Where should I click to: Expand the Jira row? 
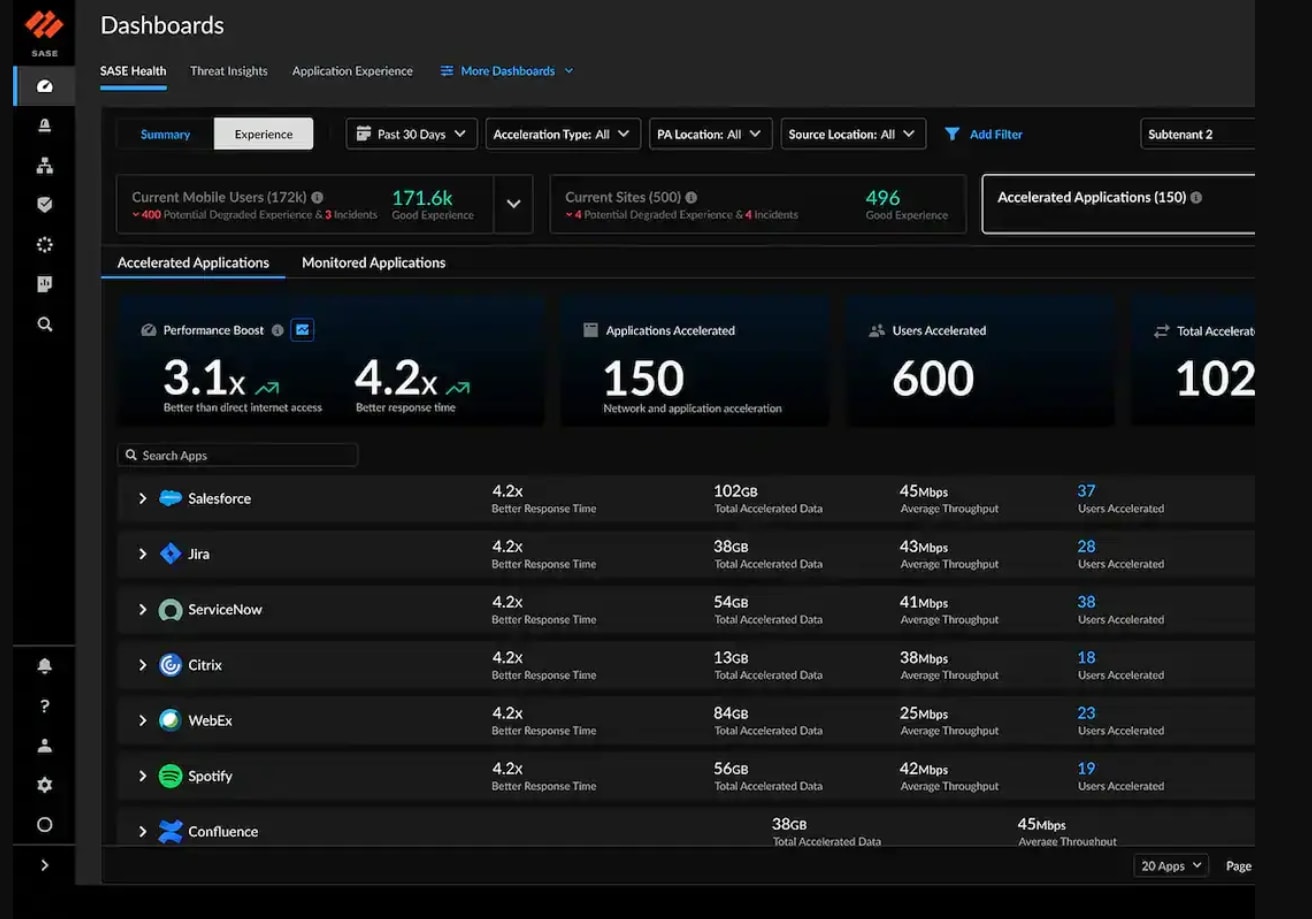[x=143, y=554]
